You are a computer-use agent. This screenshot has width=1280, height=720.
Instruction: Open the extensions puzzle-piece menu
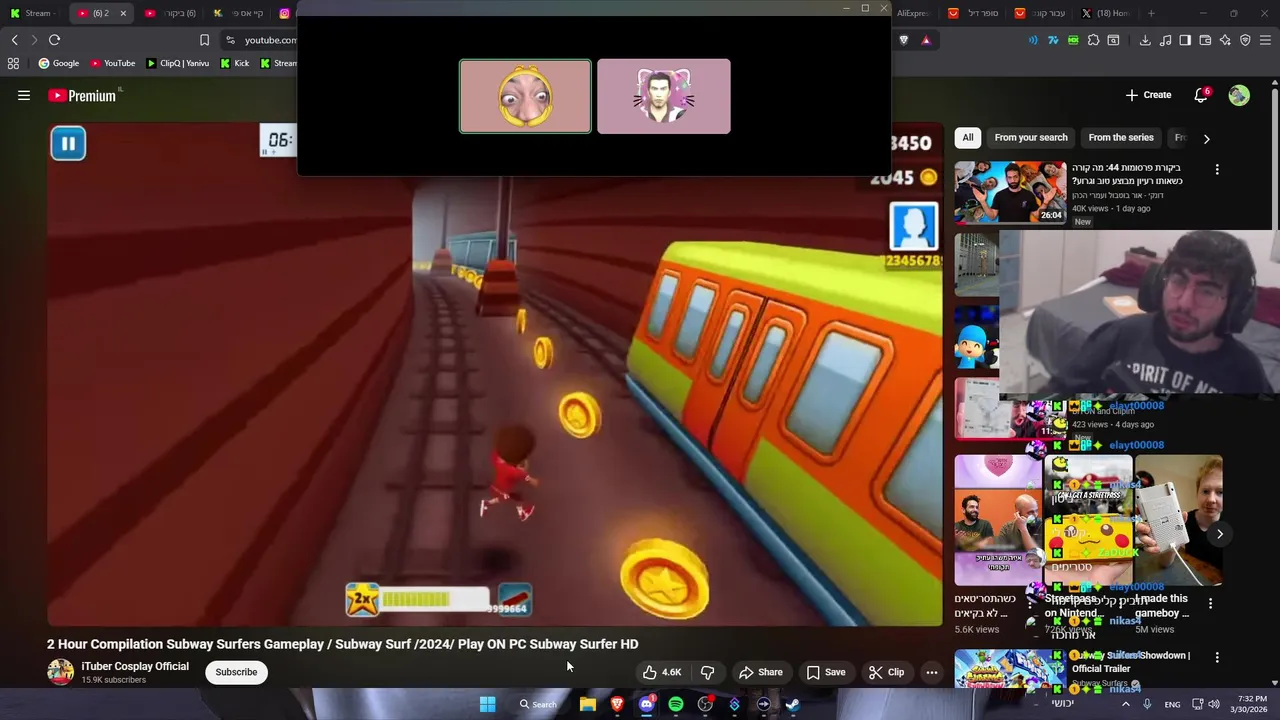1093,40
